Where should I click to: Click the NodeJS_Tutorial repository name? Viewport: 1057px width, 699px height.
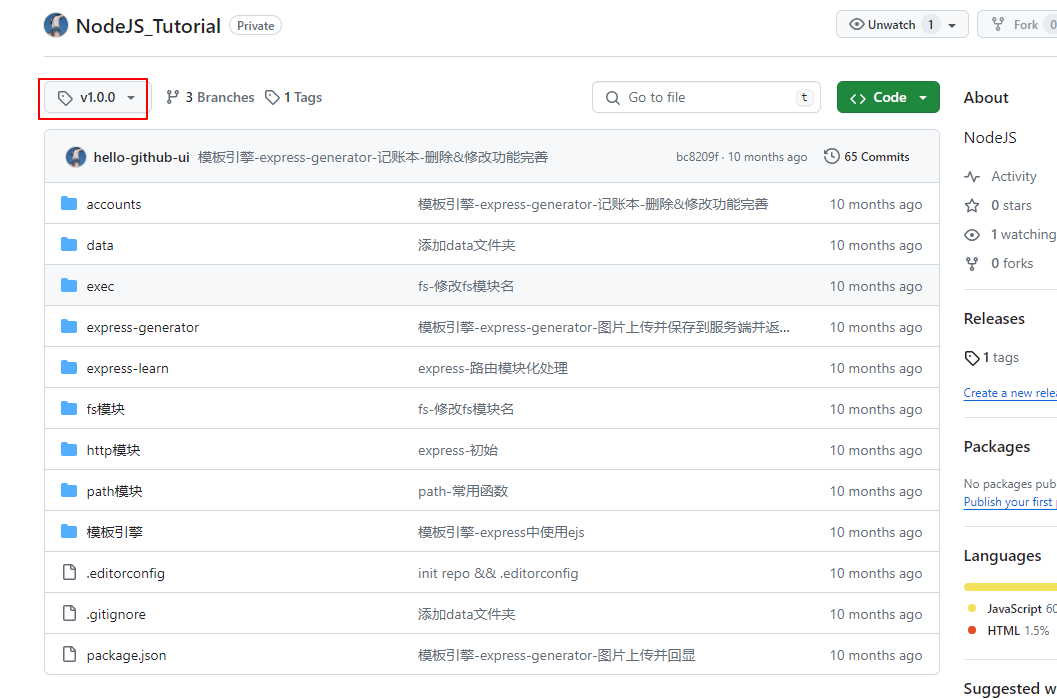(148, 26)
